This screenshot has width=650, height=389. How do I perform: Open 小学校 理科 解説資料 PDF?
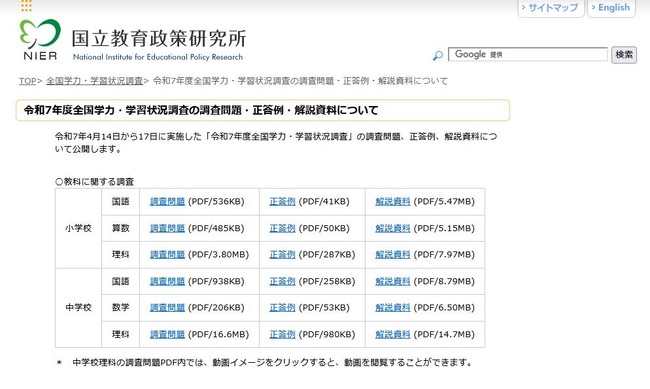point(393,255)
